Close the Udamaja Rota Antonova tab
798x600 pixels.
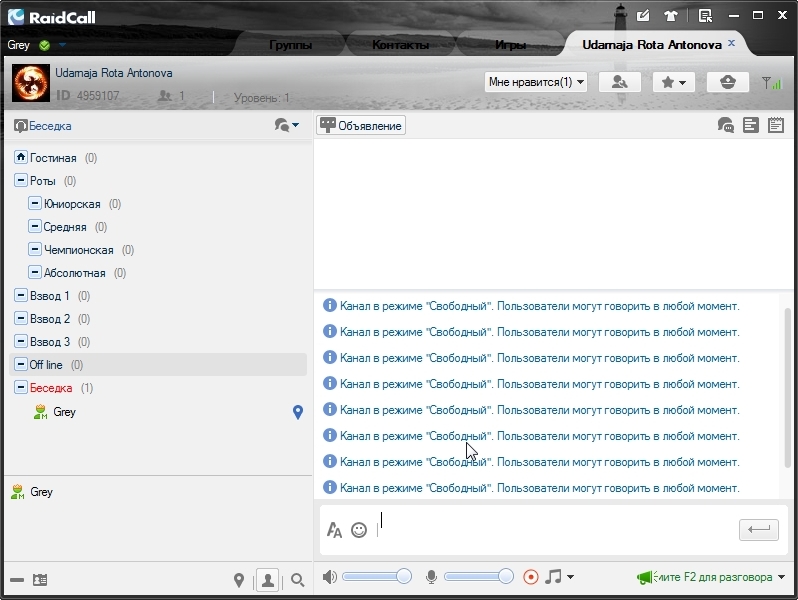(731, 43)
